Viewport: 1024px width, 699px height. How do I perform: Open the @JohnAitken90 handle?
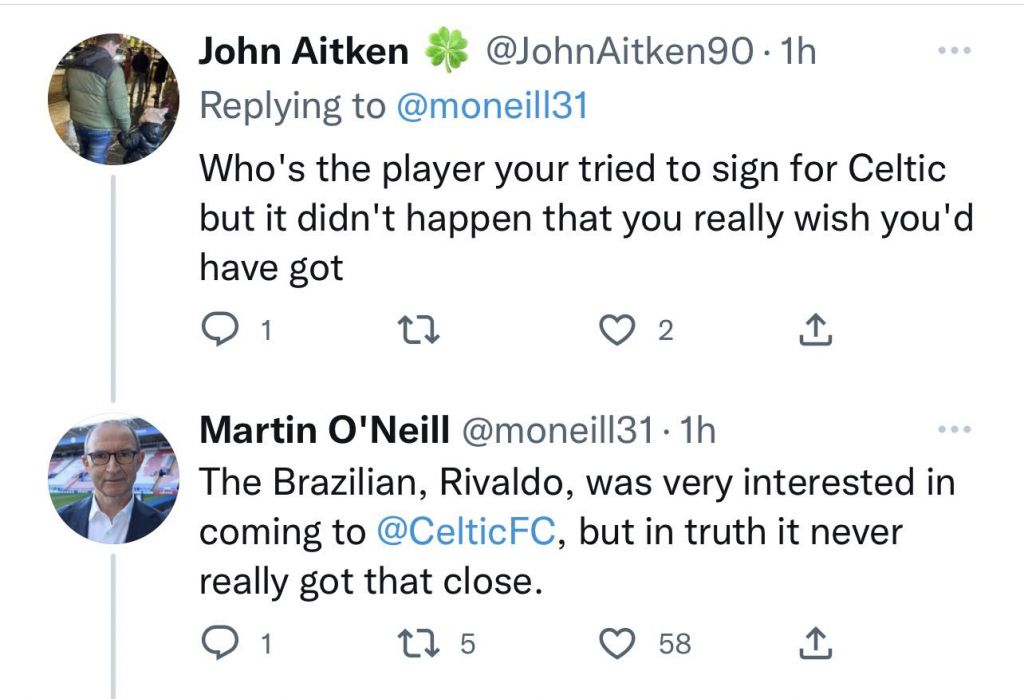coord(618,52)
